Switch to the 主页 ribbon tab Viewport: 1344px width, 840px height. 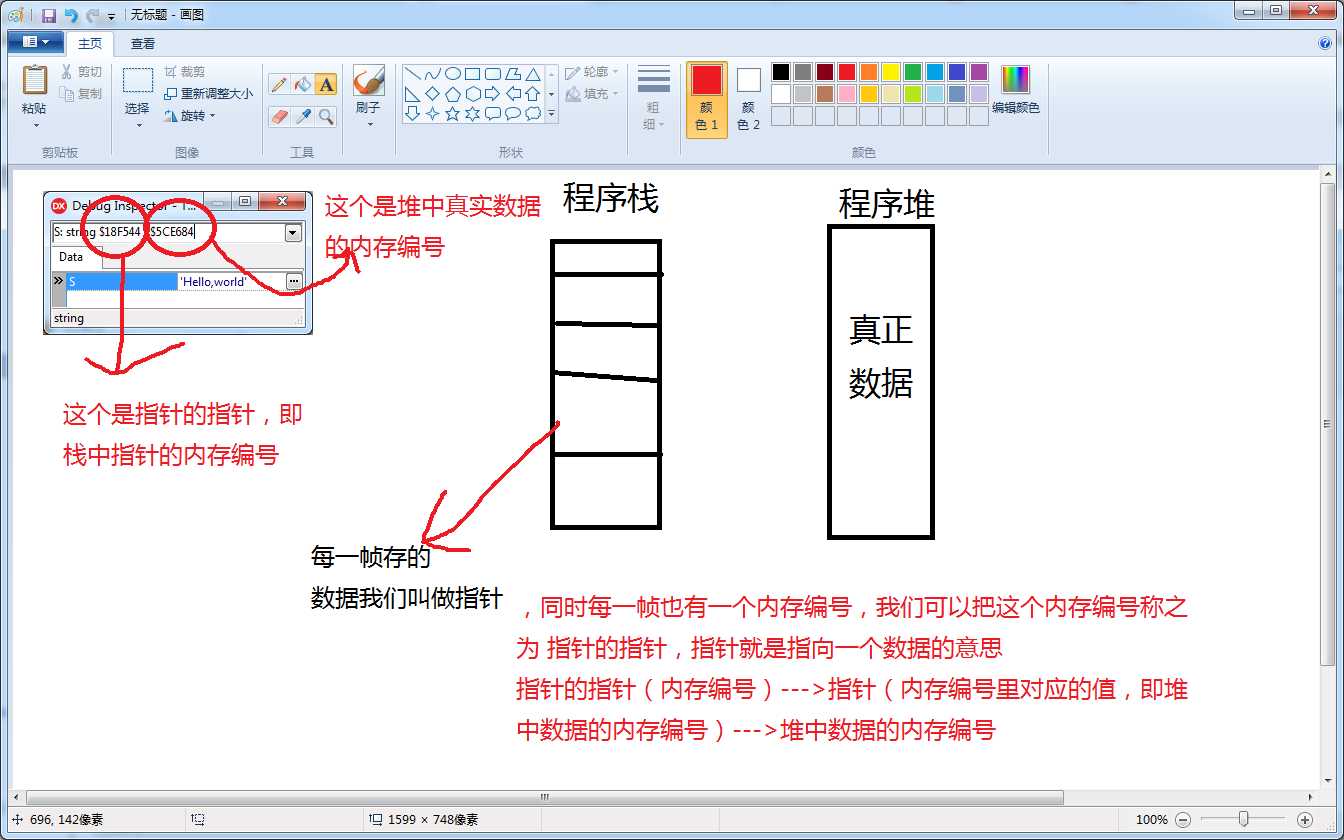90,43
